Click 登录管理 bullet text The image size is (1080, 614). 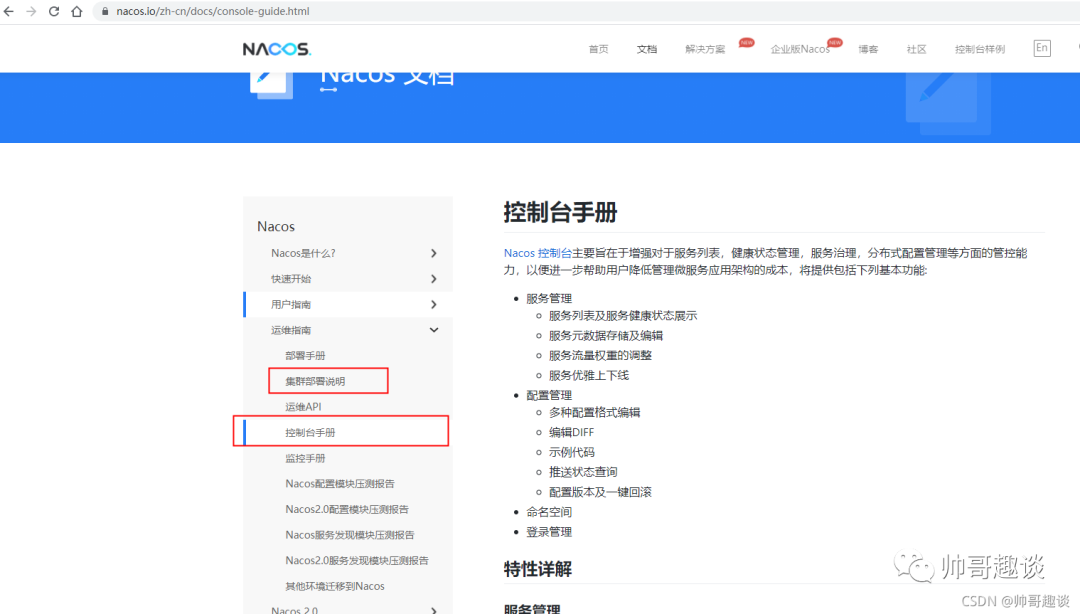point(549,532)
